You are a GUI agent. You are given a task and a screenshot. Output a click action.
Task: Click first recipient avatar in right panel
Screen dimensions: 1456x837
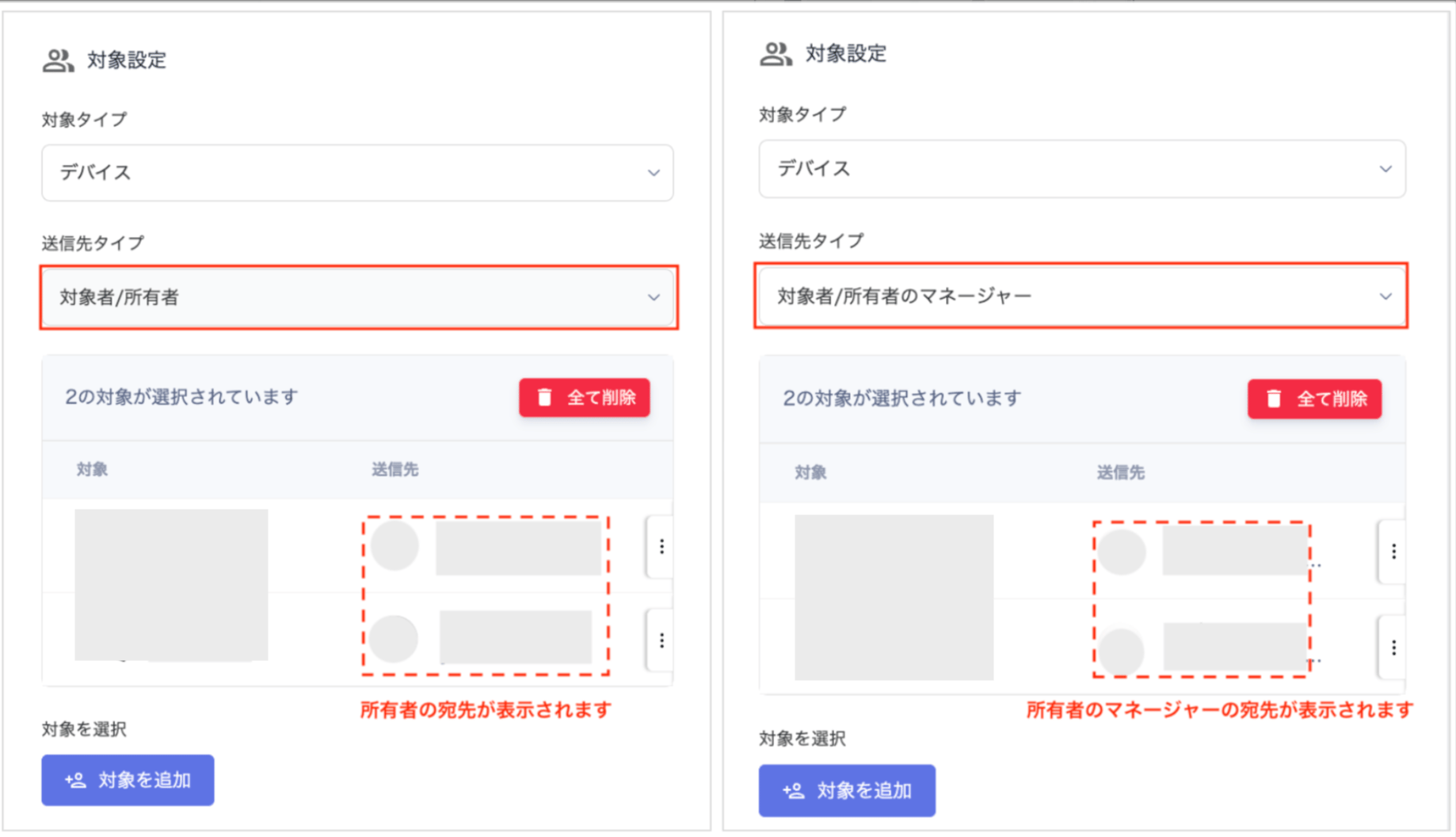[1121, 552]
